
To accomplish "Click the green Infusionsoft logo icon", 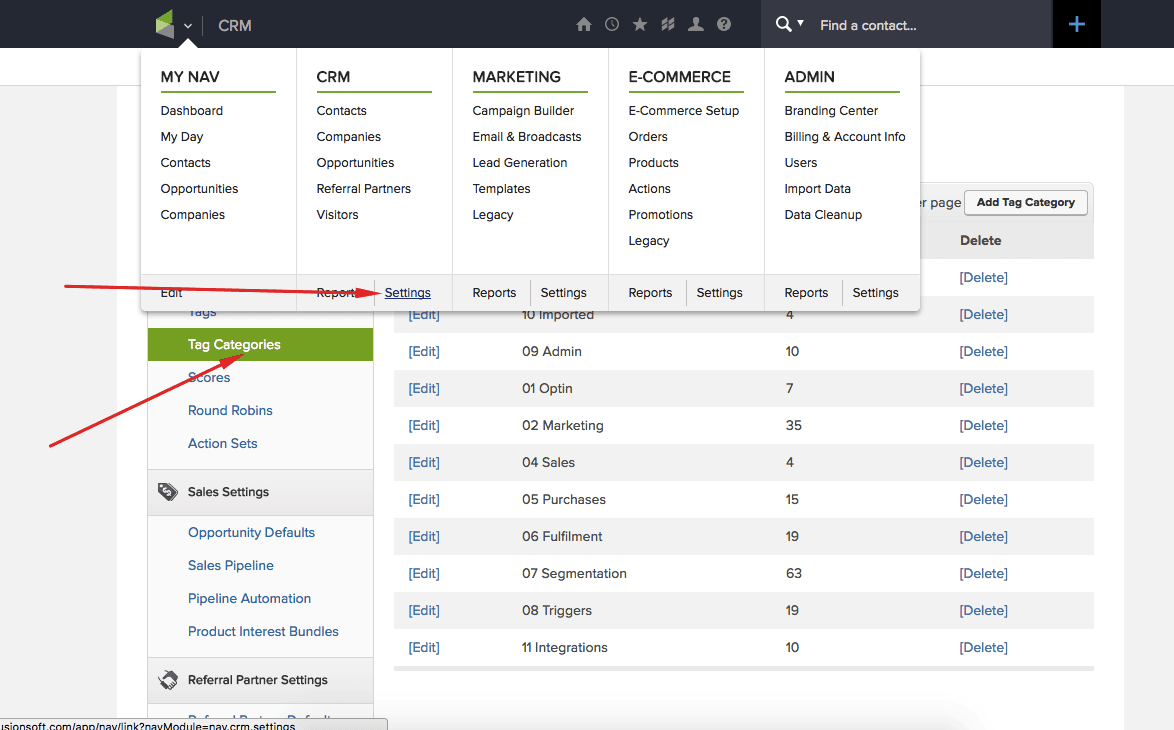I will click(165, 24).
